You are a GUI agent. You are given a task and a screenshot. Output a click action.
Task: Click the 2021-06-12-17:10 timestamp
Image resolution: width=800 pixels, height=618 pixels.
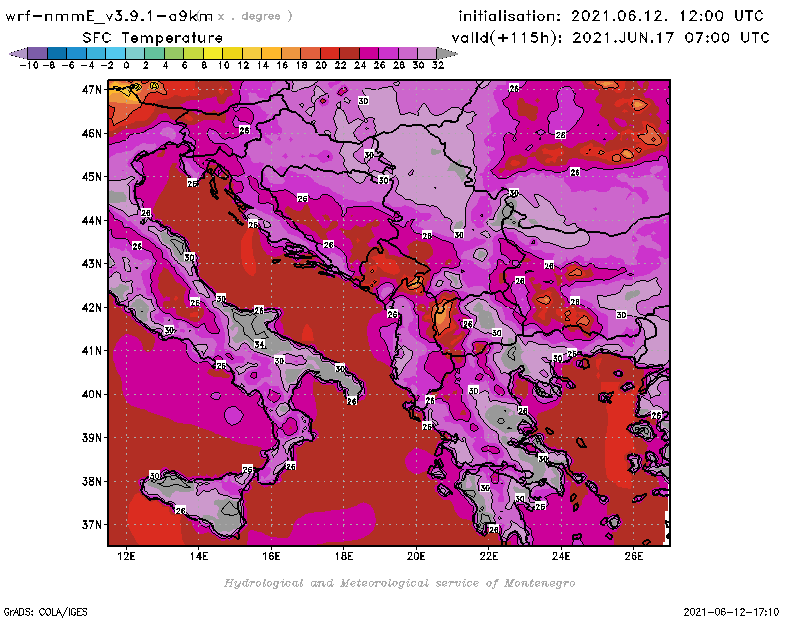(731, 612)
